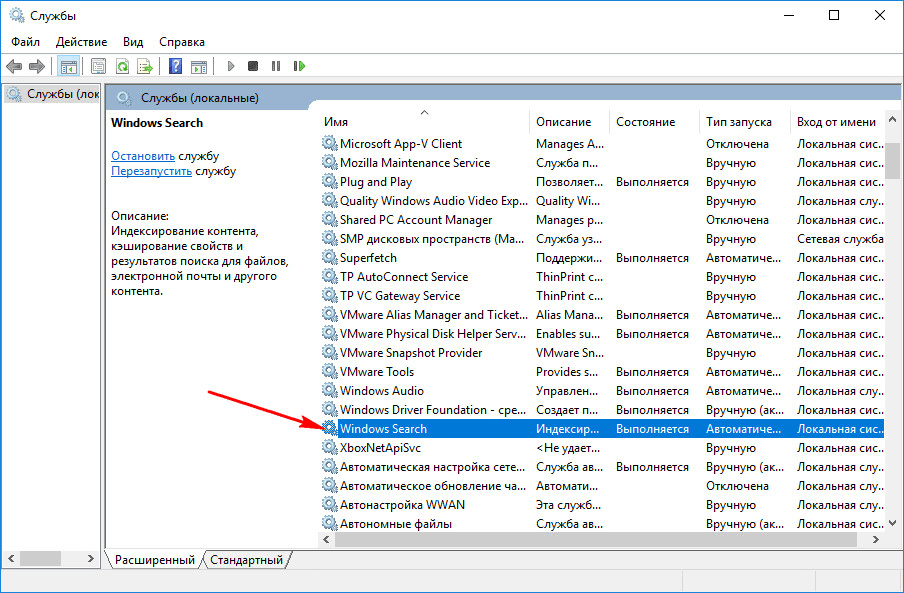Click the Остановить service link
This screenshot has width=904, height=593.
(143, 156)
